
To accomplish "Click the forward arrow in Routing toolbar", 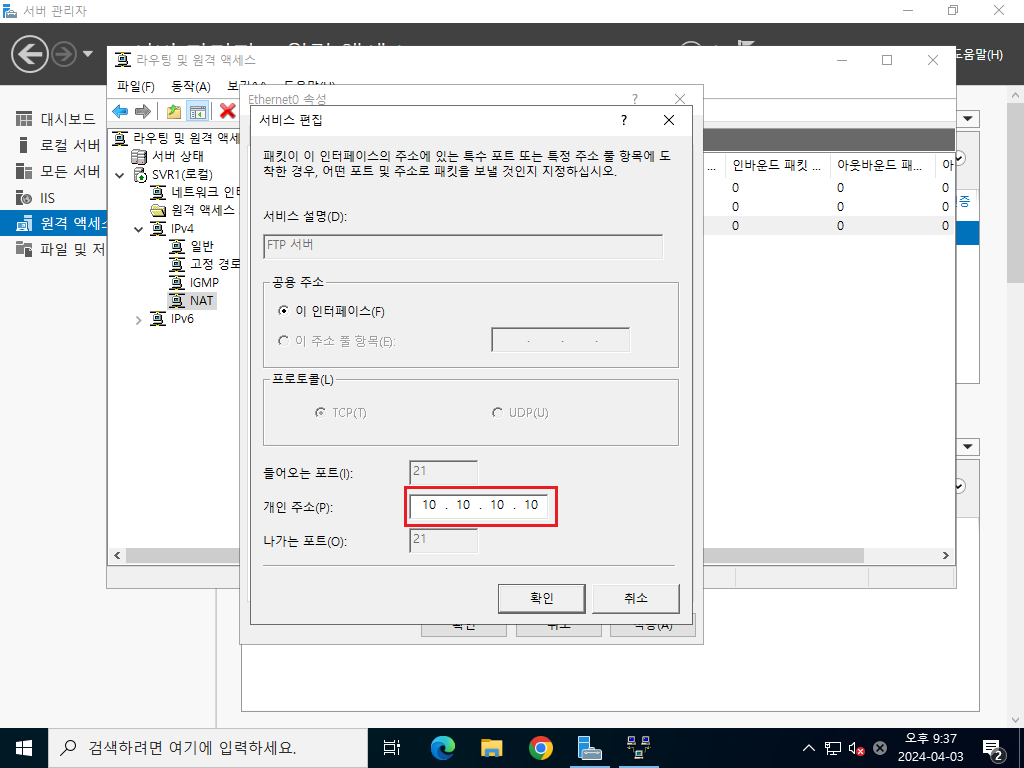I will coord(142,112).
